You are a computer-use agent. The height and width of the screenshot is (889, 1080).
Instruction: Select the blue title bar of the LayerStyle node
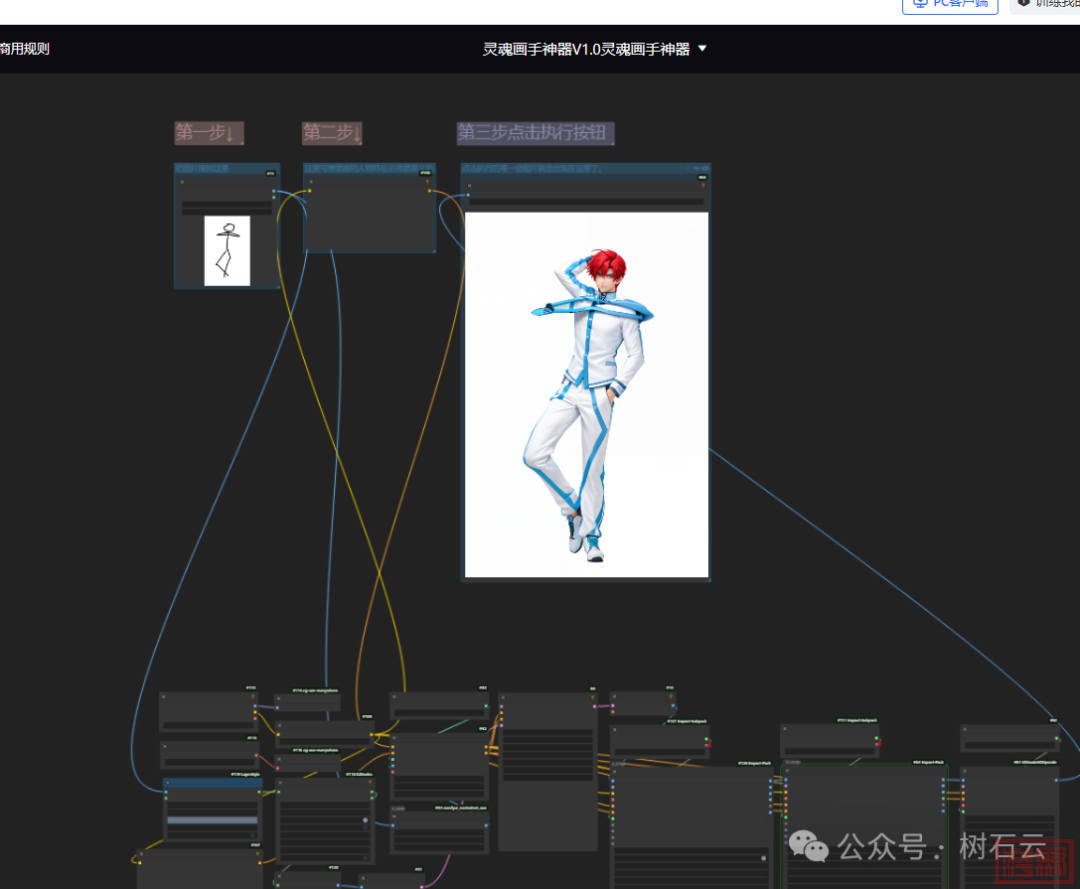213,783
